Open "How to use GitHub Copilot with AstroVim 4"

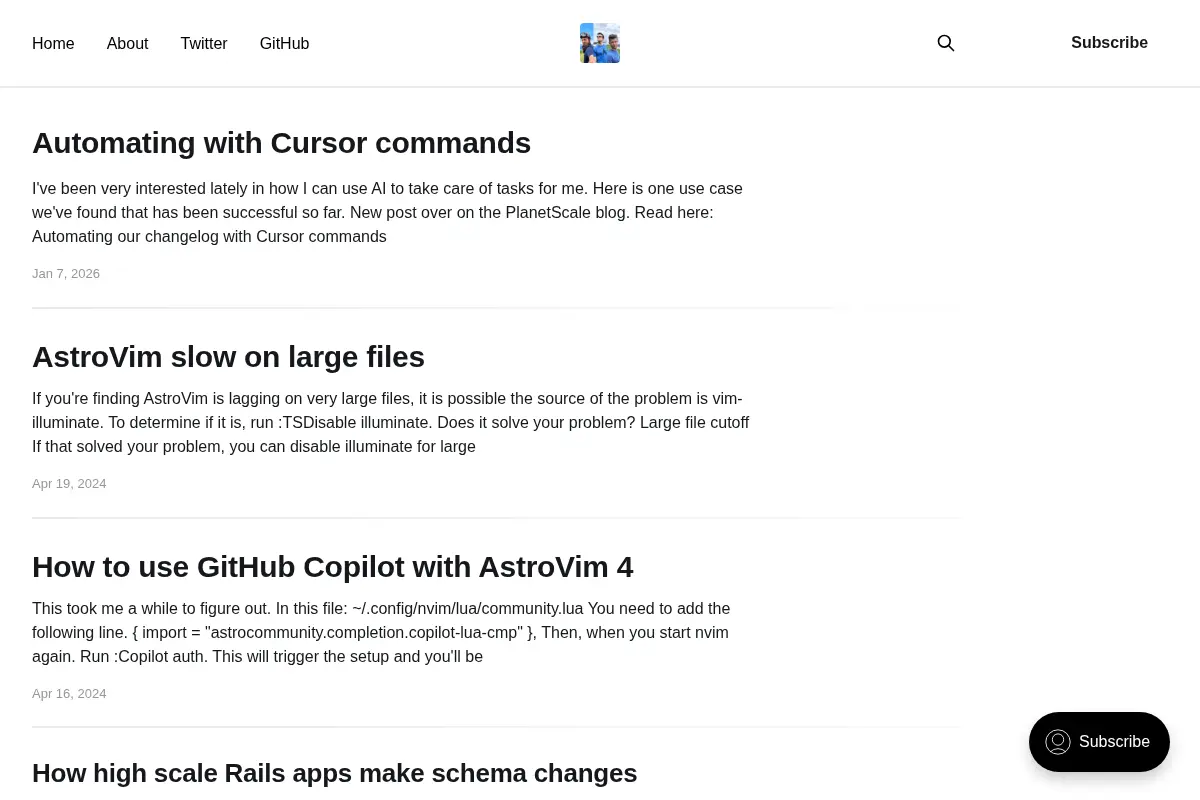pyautogui.click(x=332, y=567)
